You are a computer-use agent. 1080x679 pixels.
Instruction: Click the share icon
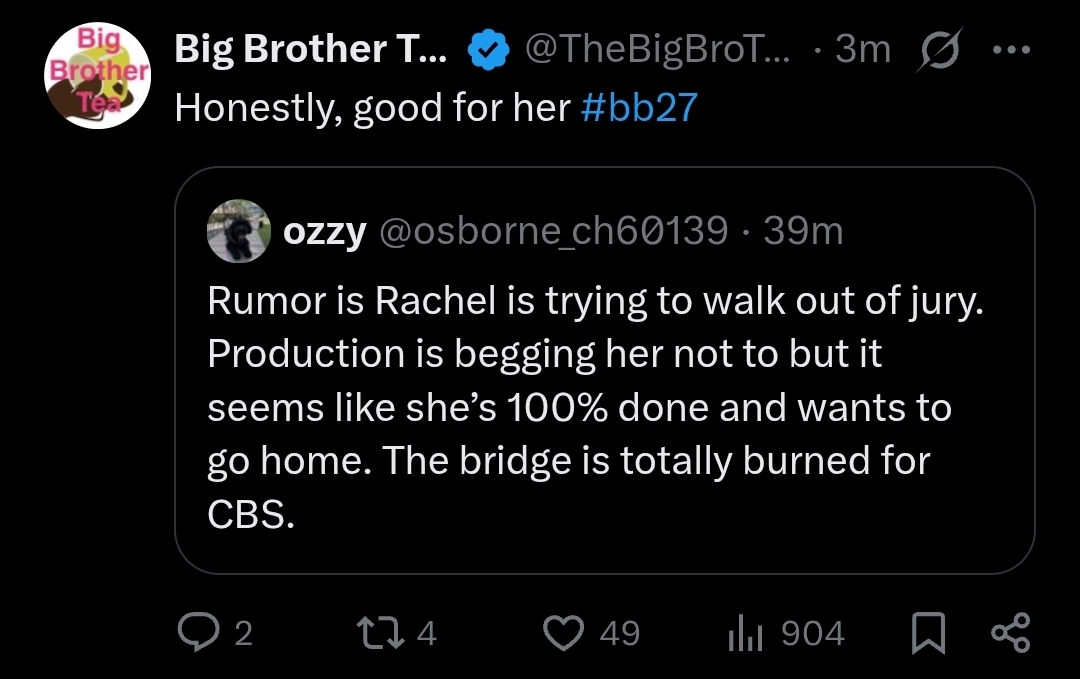1008,633
